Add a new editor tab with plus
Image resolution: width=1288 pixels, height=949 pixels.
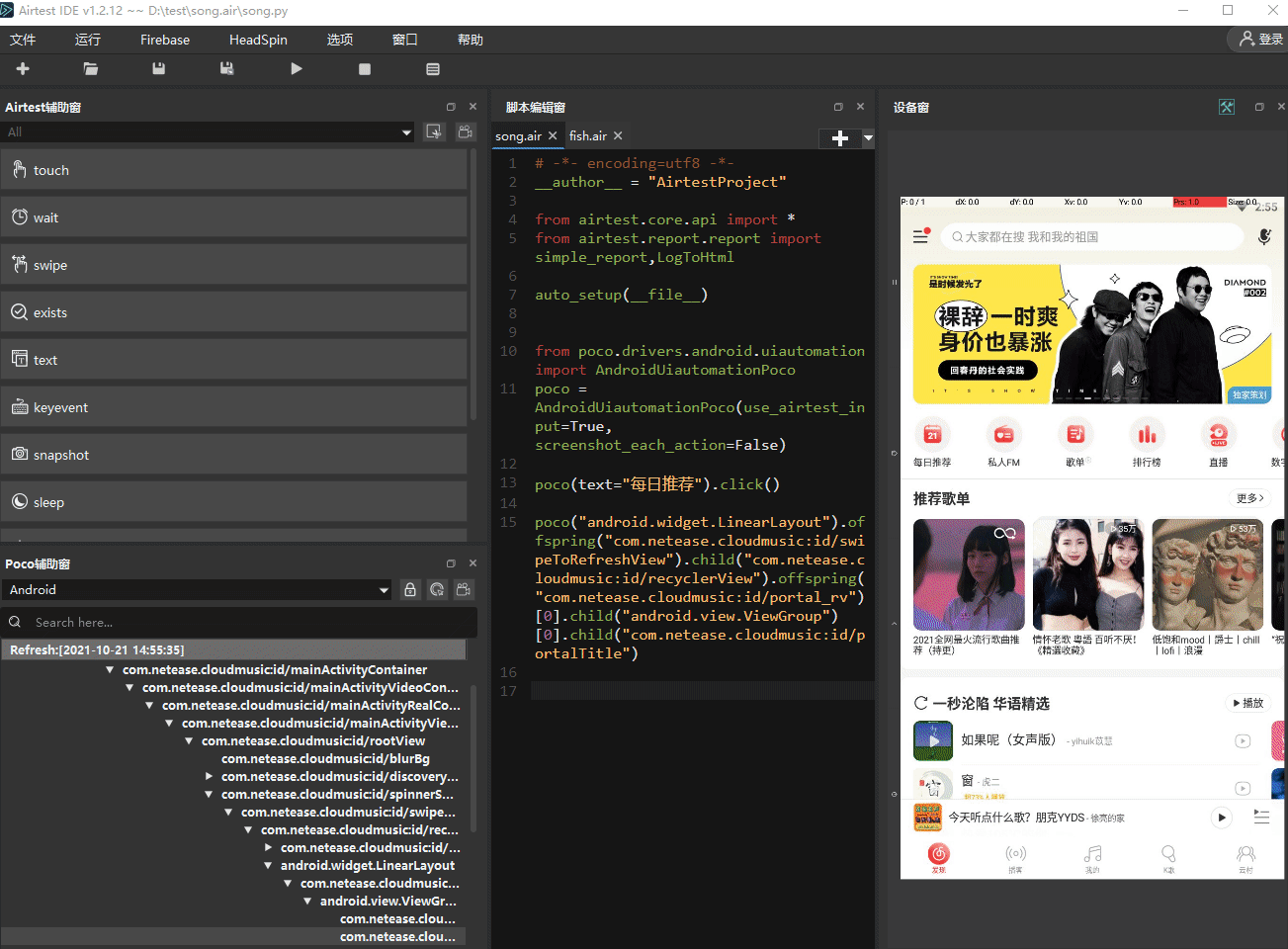pyautogui.click(x=840, y=138)
